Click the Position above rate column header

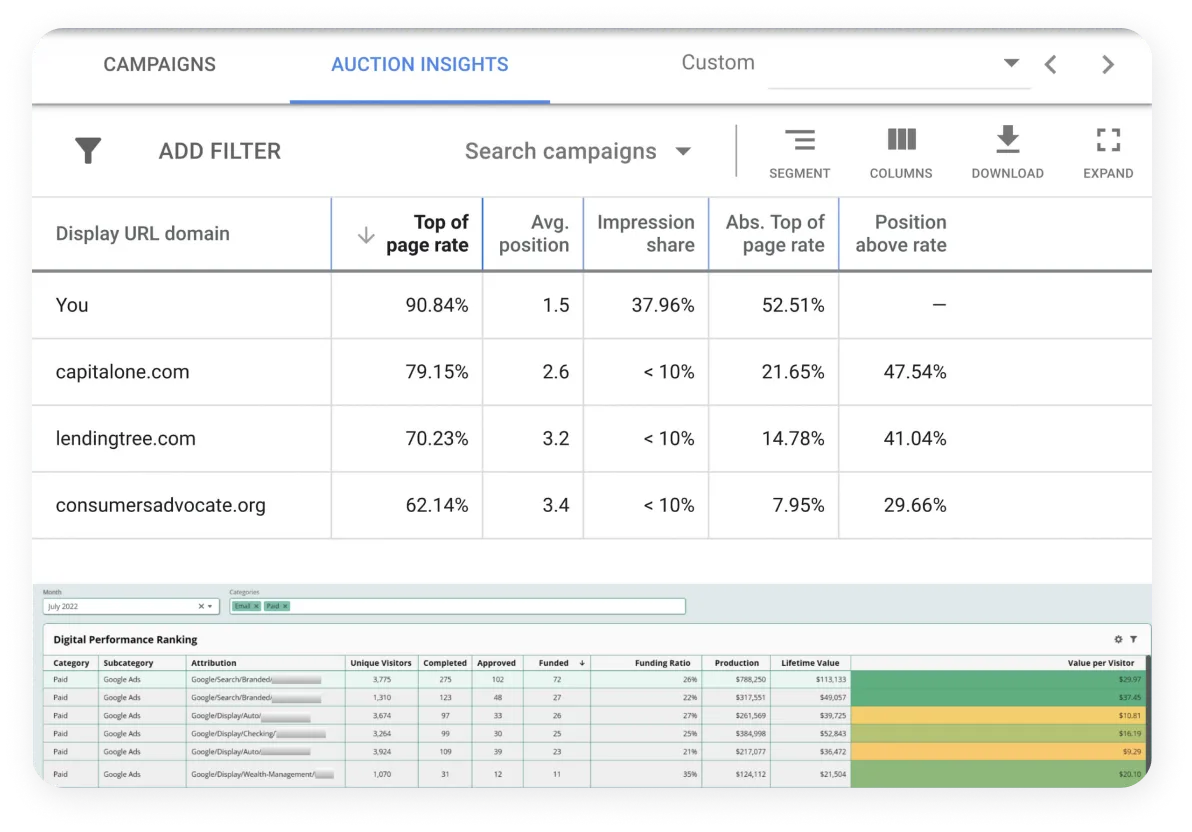pos(901,233)
